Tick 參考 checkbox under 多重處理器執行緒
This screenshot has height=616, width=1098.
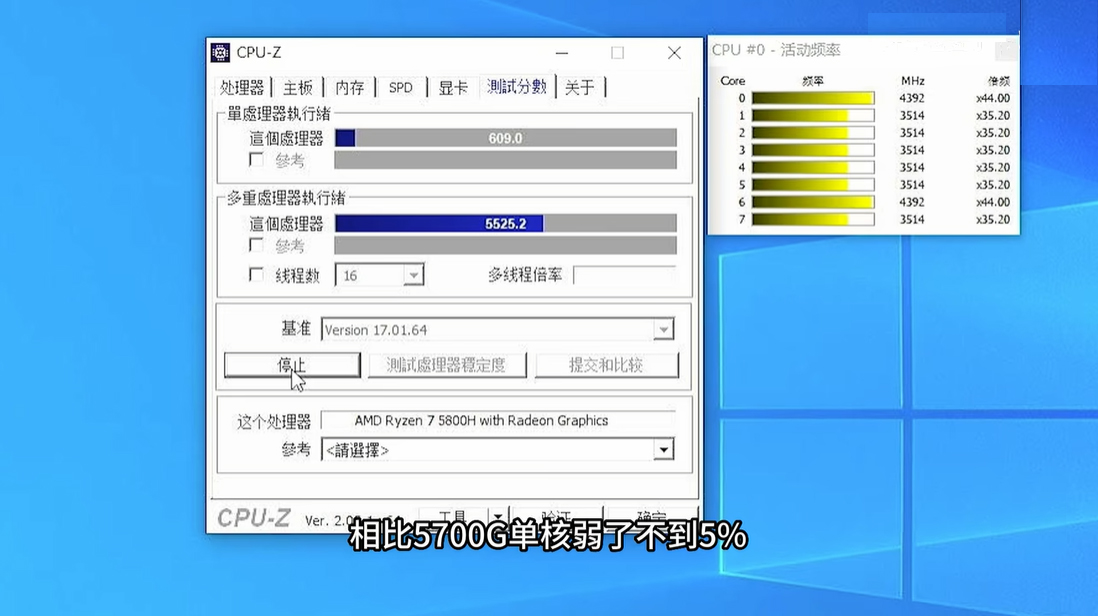[x=256, y=245]
